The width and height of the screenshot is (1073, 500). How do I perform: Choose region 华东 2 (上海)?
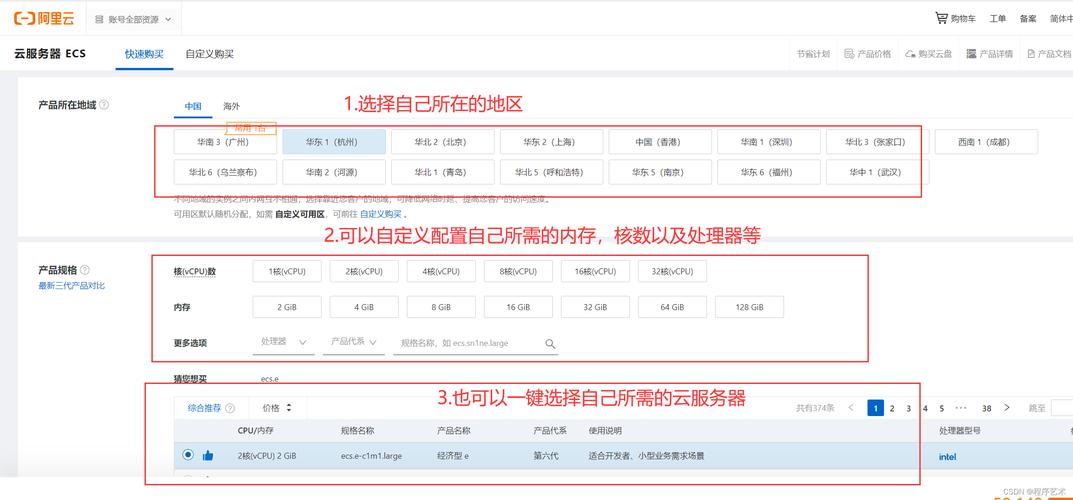pos(552,142)
